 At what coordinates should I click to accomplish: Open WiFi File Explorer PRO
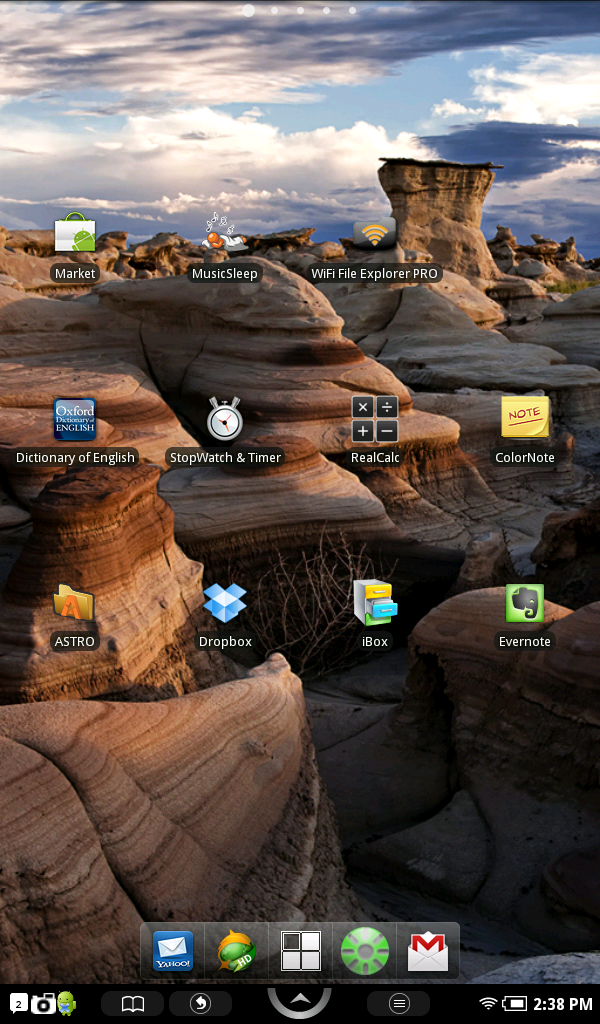374,234
